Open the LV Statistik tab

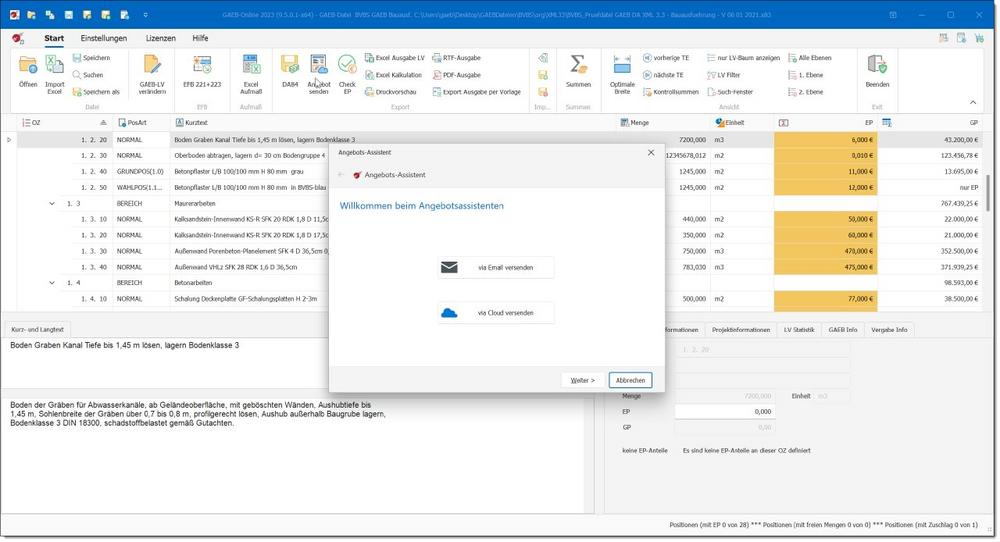[x=799, y=330]
